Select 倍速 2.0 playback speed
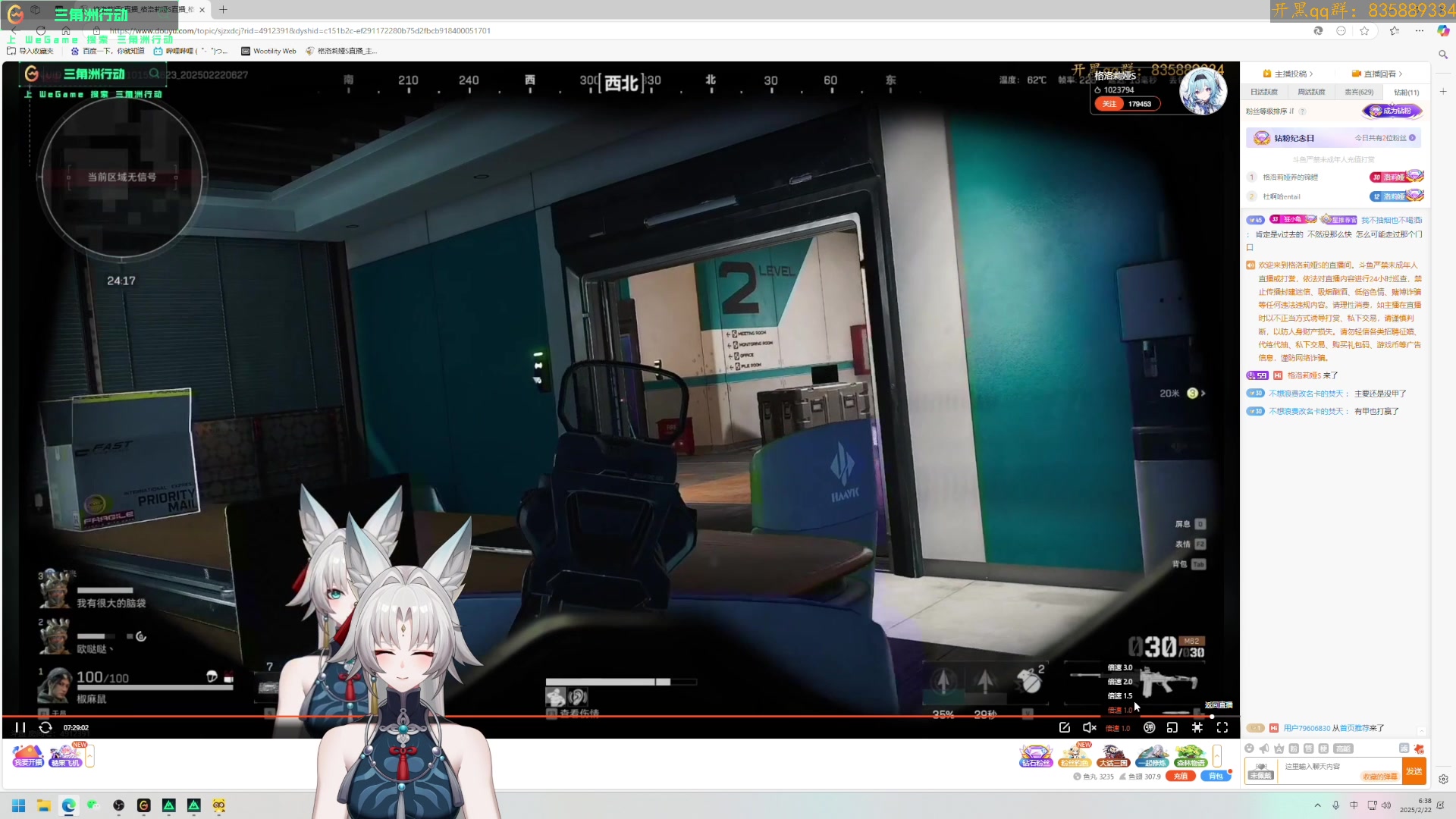Viewport: 1456px width, 819px height. point(1120,682)
